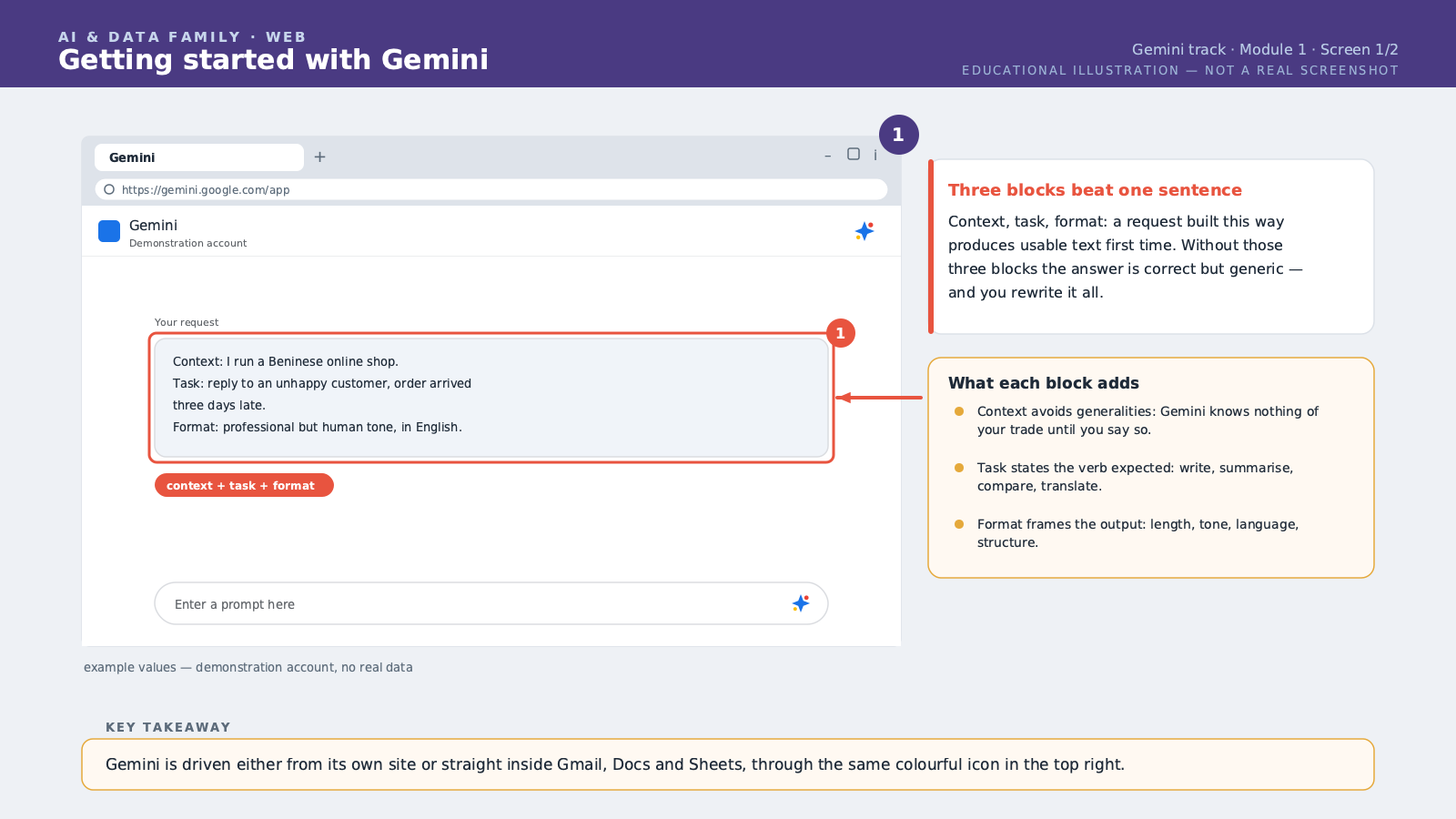Click the 'Demonstration account' label
Viewport: 1456px width, 819px height.
pyautogui.click(x=188, y=243)
